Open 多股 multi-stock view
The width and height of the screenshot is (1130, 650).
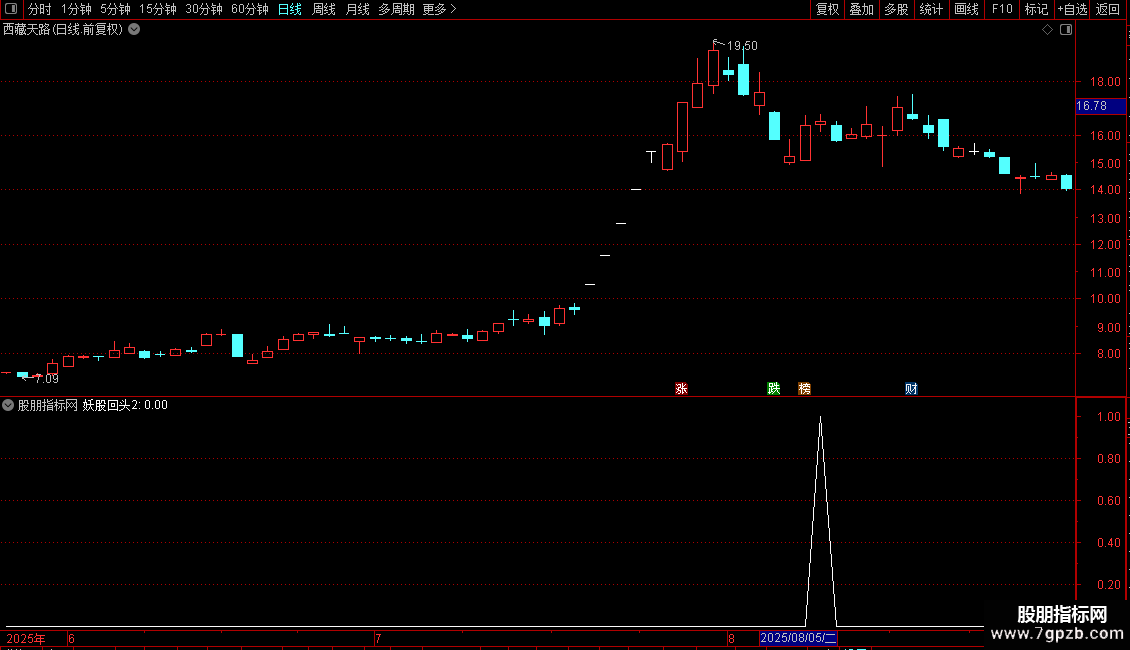pos(896,9)
